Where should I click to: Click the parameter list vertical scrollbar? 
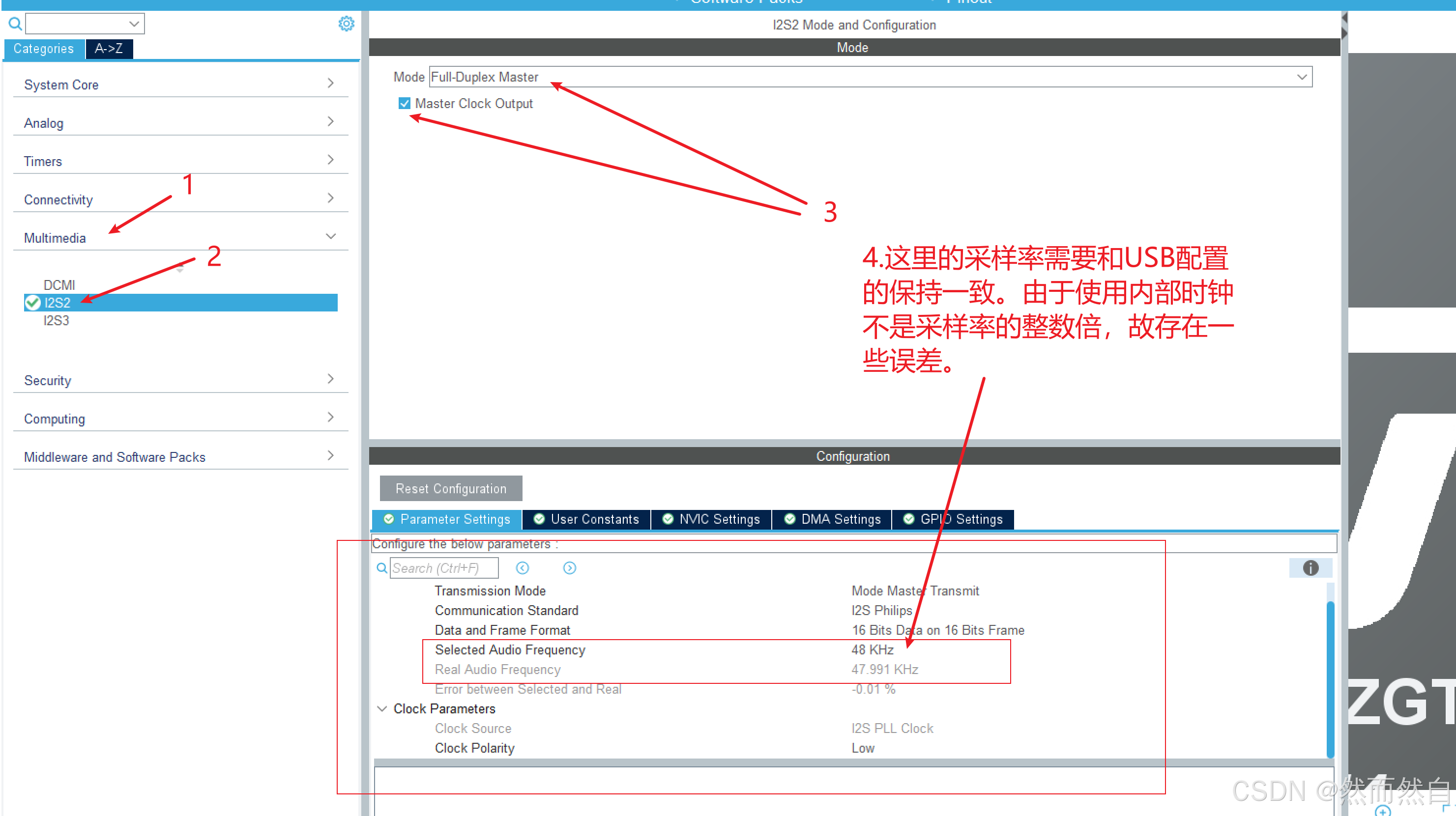(x=1330, y=677)
